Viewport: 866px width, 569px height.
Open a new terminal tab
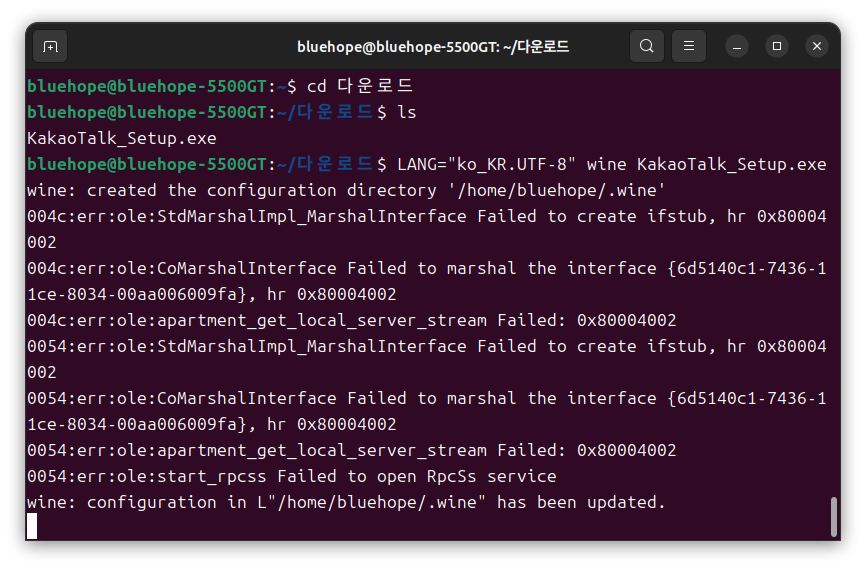click(50, 46)
